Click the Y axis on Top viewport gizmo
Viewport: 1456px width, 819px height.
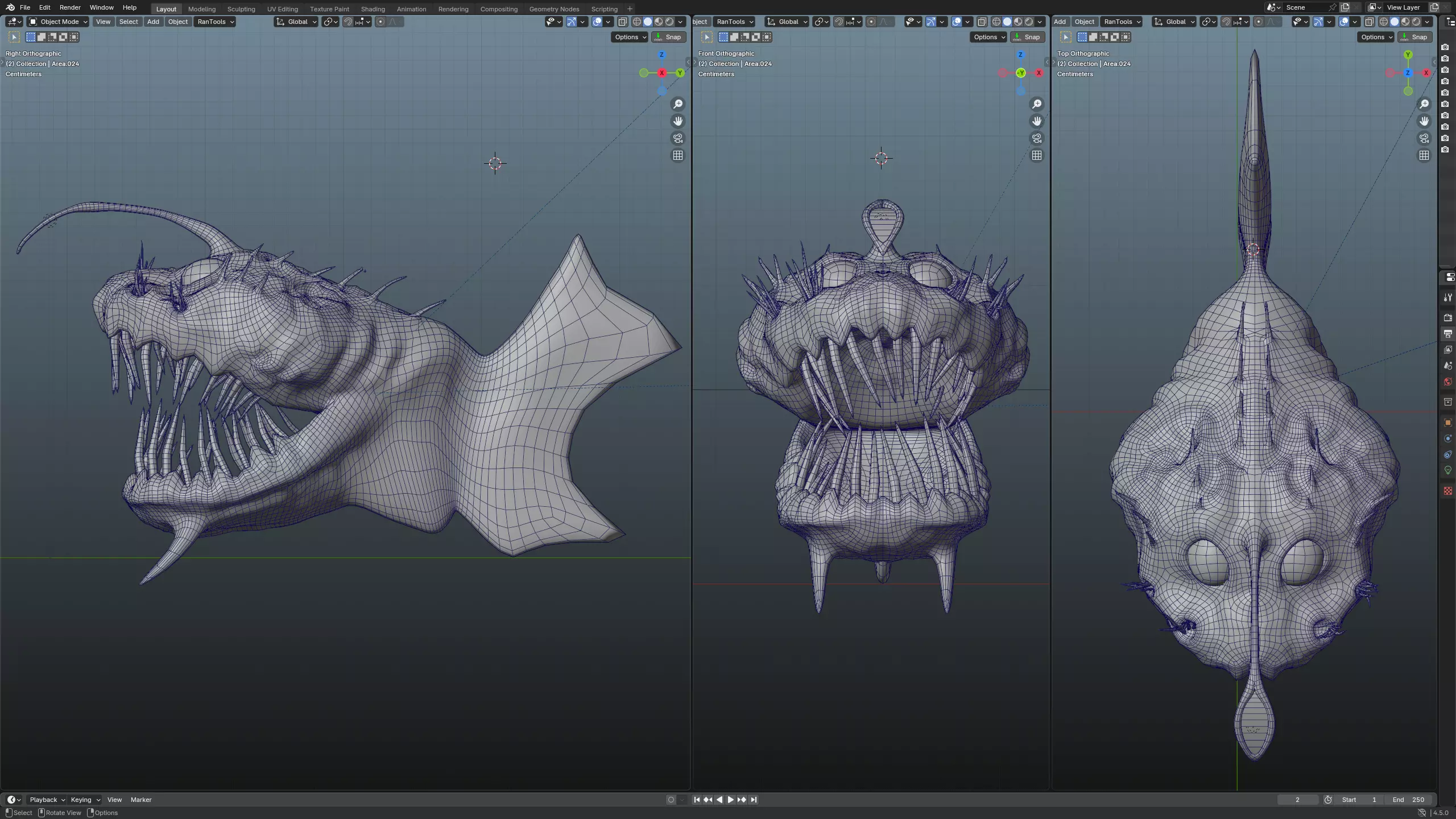[x=1408, y=55]
